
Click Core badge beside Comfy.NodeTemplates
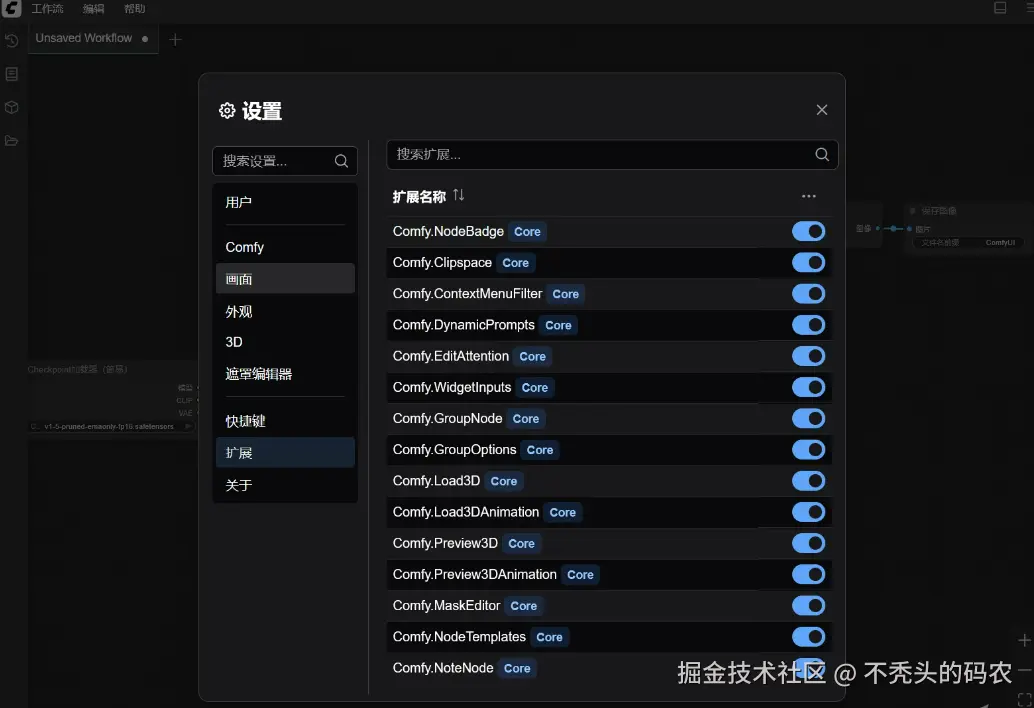[549, 637]
